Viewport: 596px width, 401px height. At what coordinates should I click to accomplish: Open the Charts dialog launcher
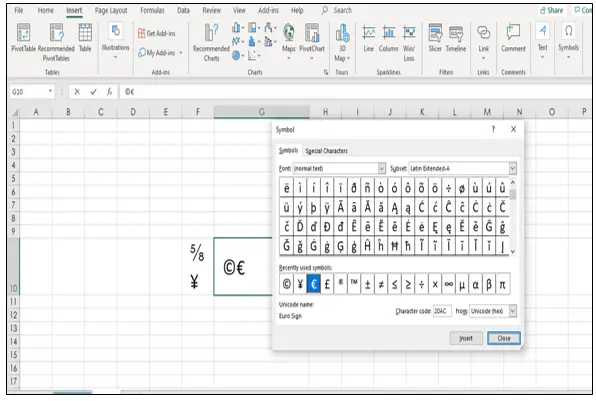click(x=326, y=72)
